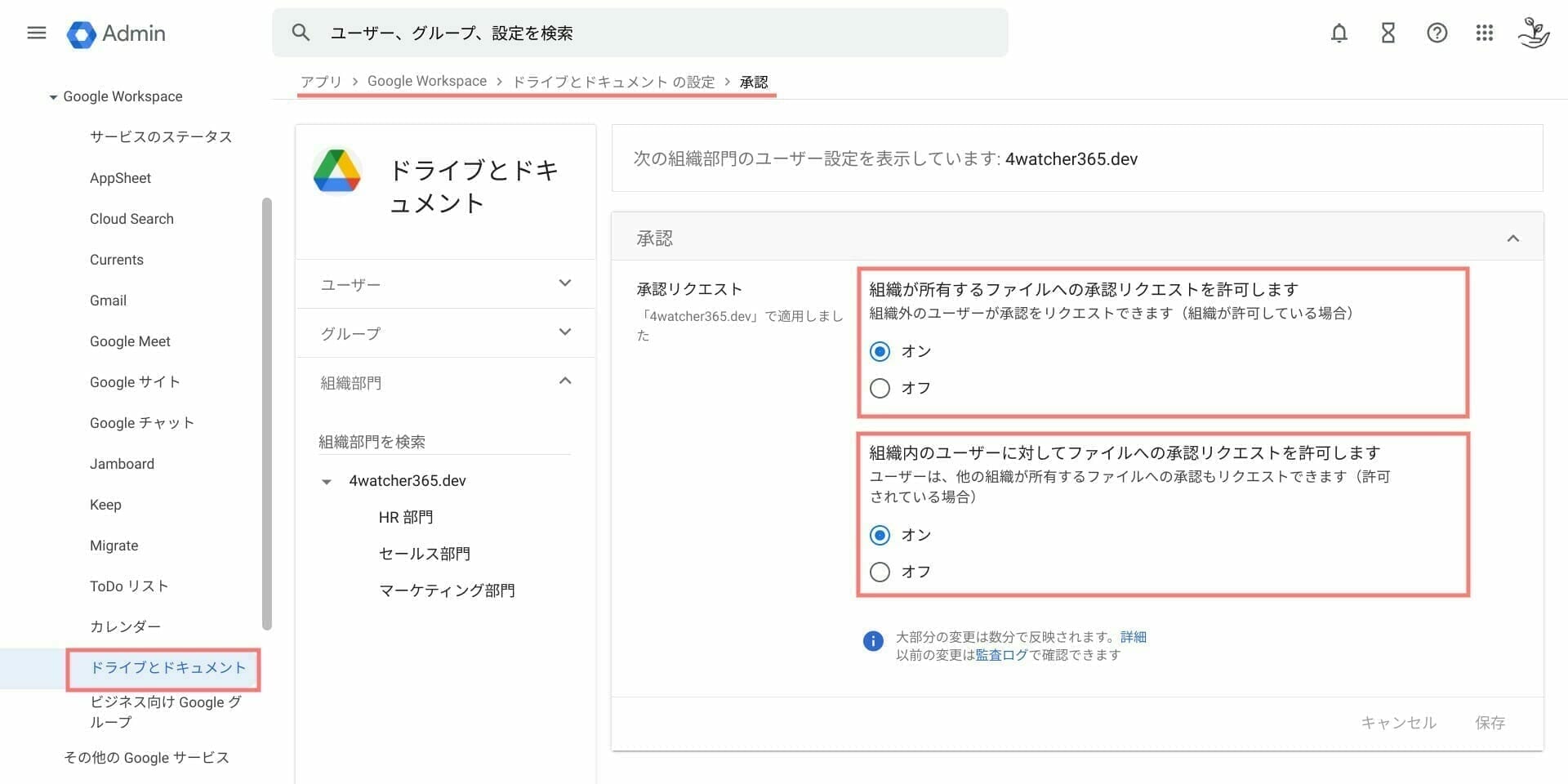Select オン for files owned by organization
Image resolution: width=1568 pixels, height=784 pixels.
click(x=880, y=351)
